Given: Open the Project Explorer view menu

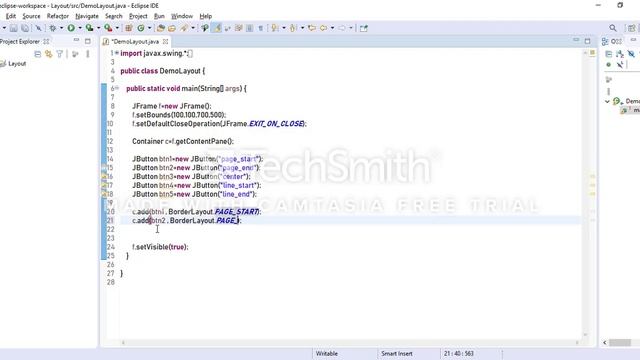Looking at the screenshot, I should [x=88, y=54].
